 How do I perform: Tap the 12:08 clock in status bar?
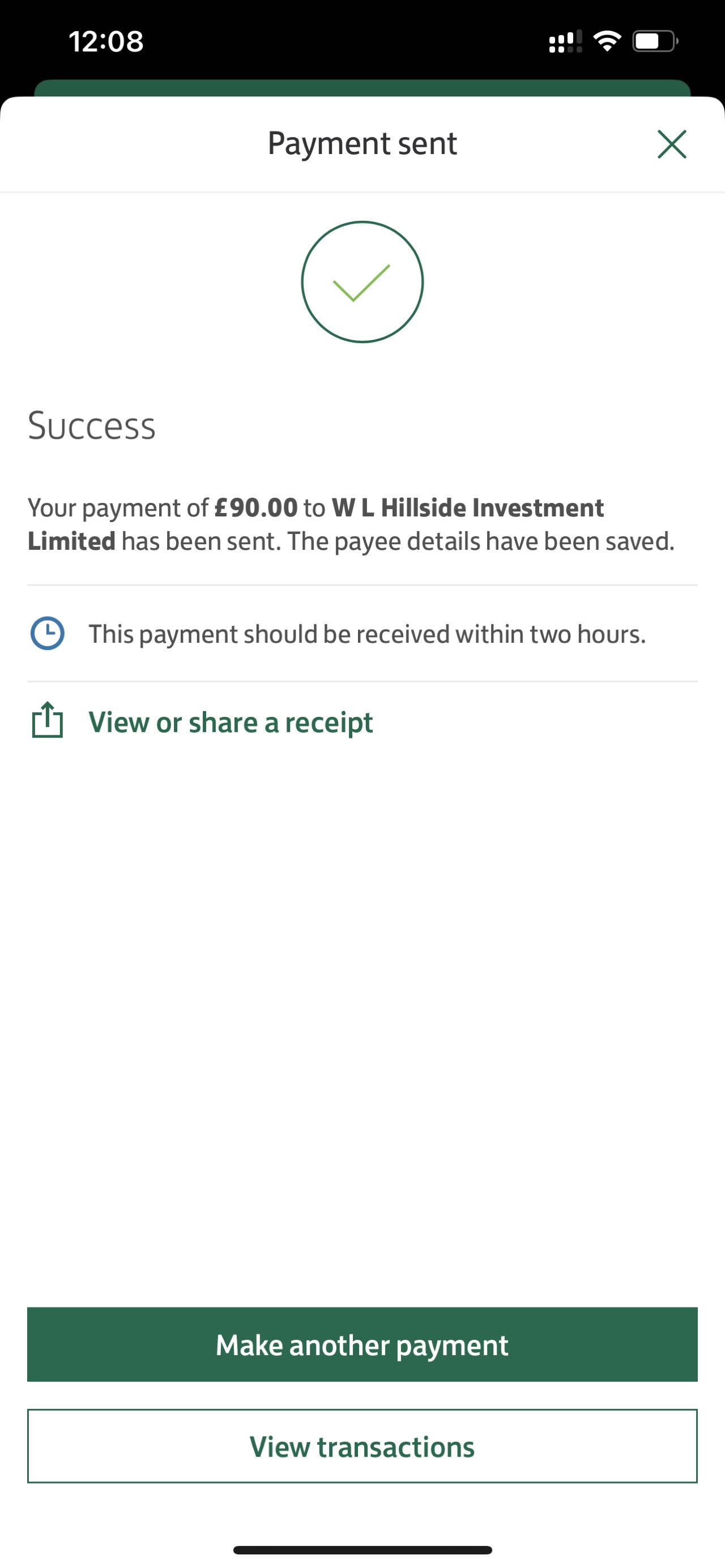[x=106, y=41]
